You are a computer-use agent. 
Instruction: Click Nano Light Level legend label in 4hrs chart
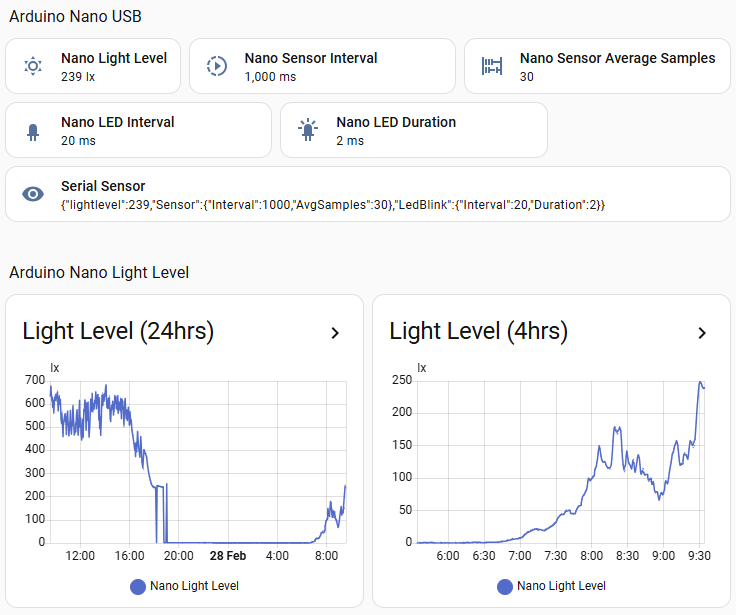[561, 586]
